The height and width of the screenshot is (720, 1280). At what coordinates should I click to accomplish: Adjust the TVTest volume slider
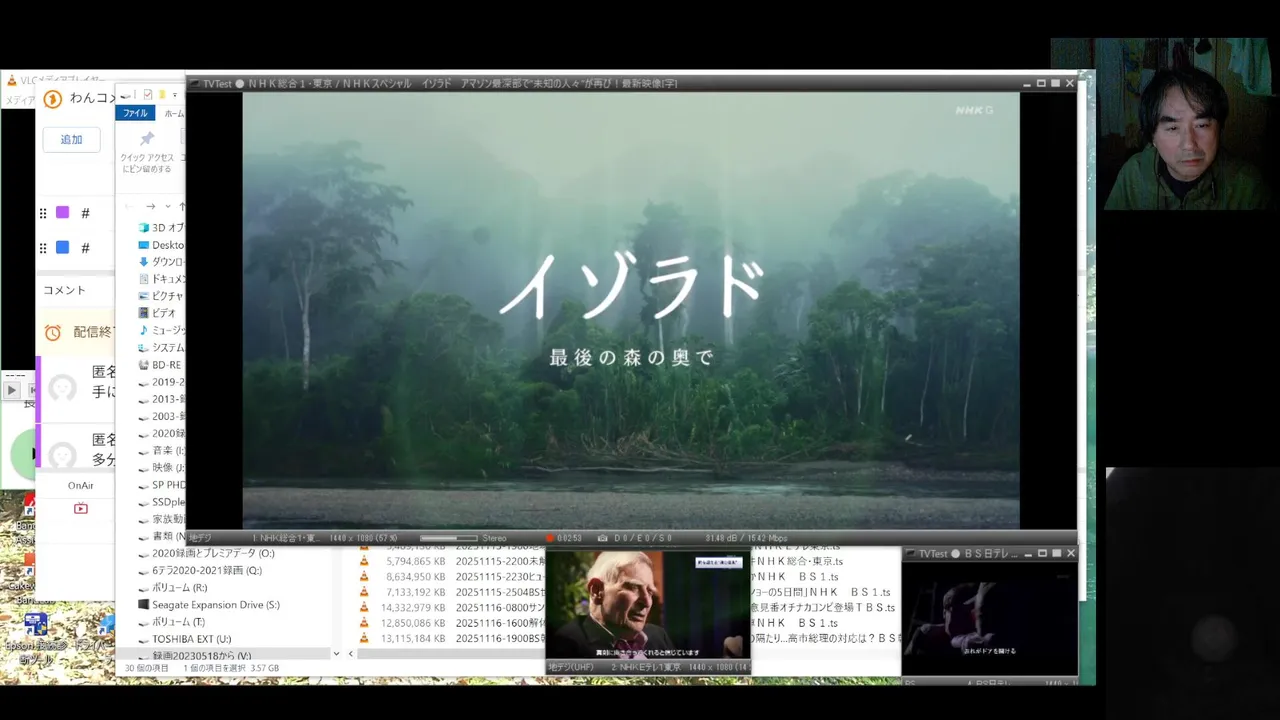[448, 538]
